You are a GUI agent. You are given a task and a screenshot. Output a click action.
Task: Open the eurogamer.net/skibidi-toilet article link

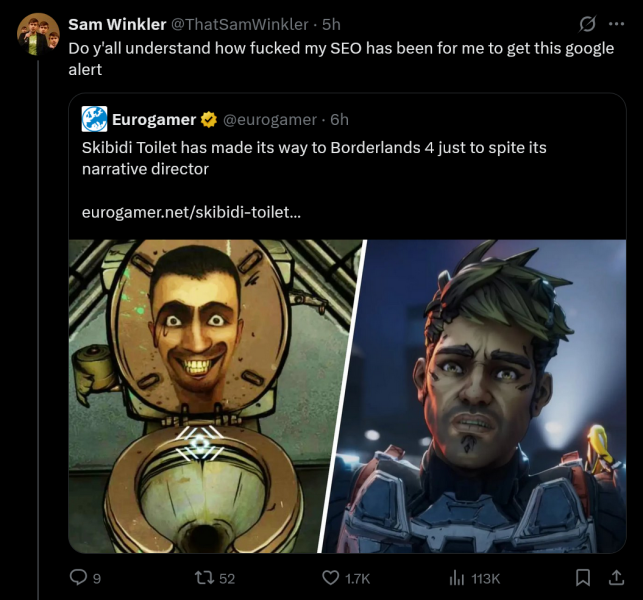[191, 212]
